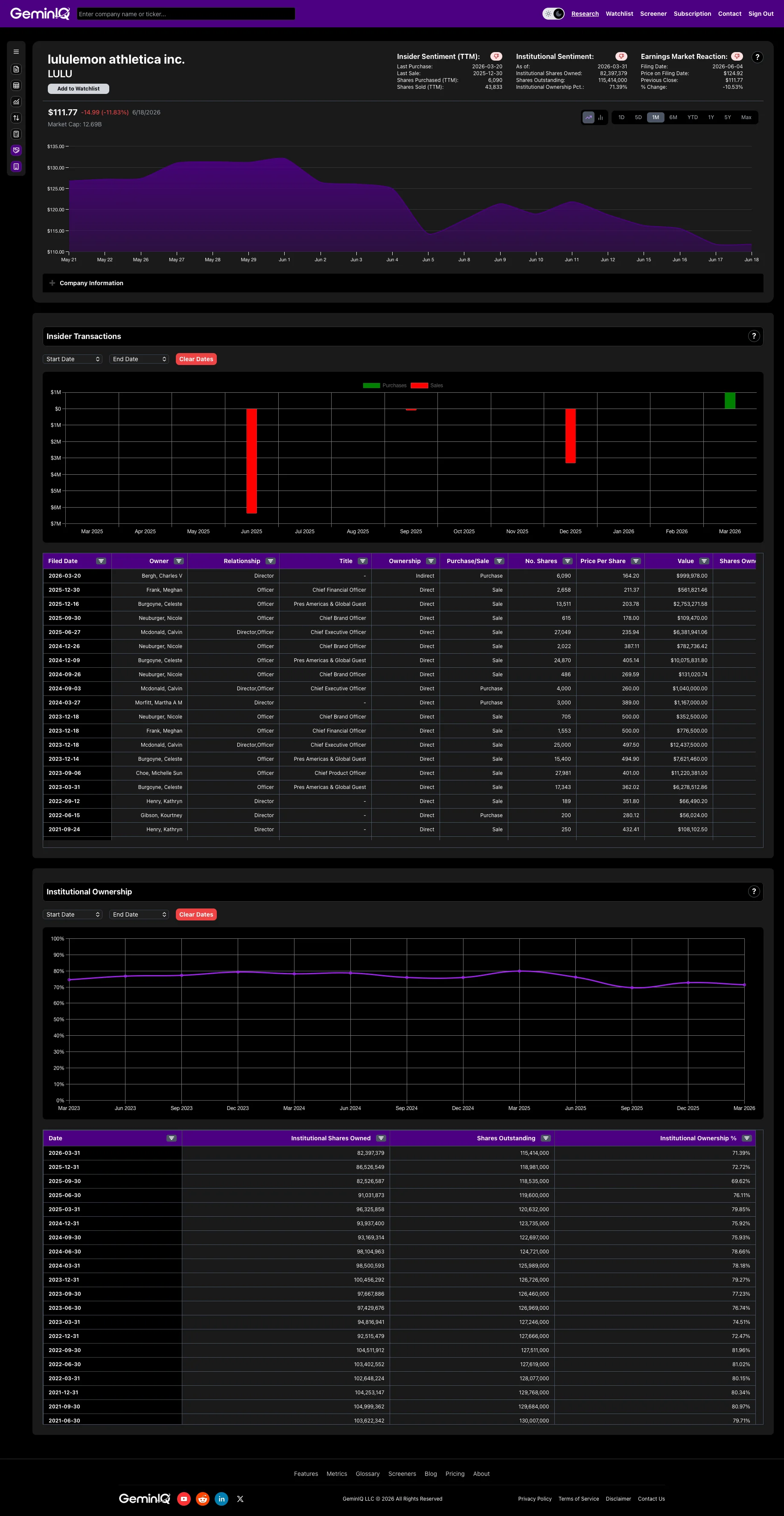Viewport: 784px width, 1516px height.
Task: Open the calculator sidebar icon
Action: [16, 134]
